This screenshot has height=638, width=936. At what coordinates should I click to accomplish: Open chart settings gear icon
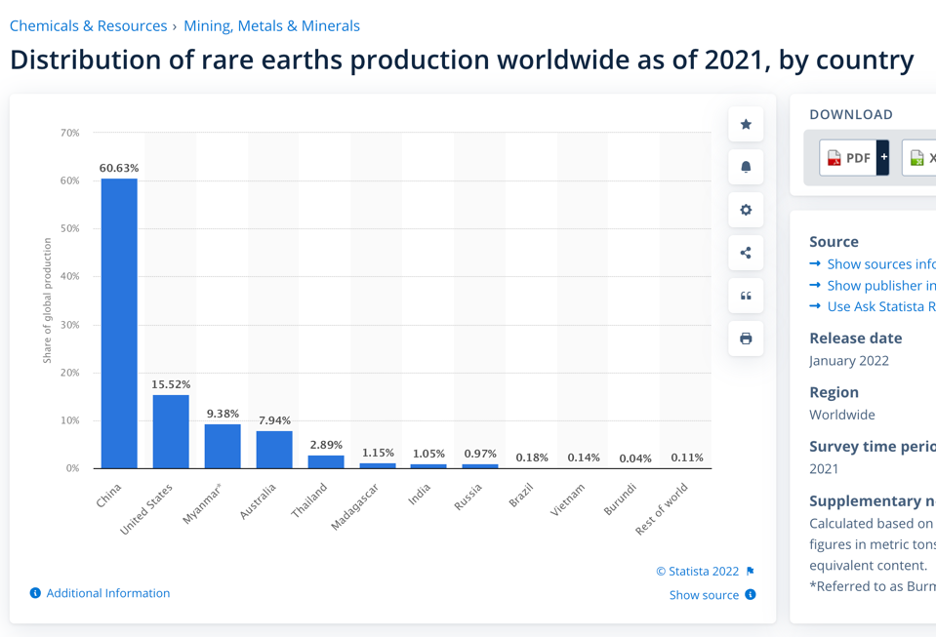[745, 211]
